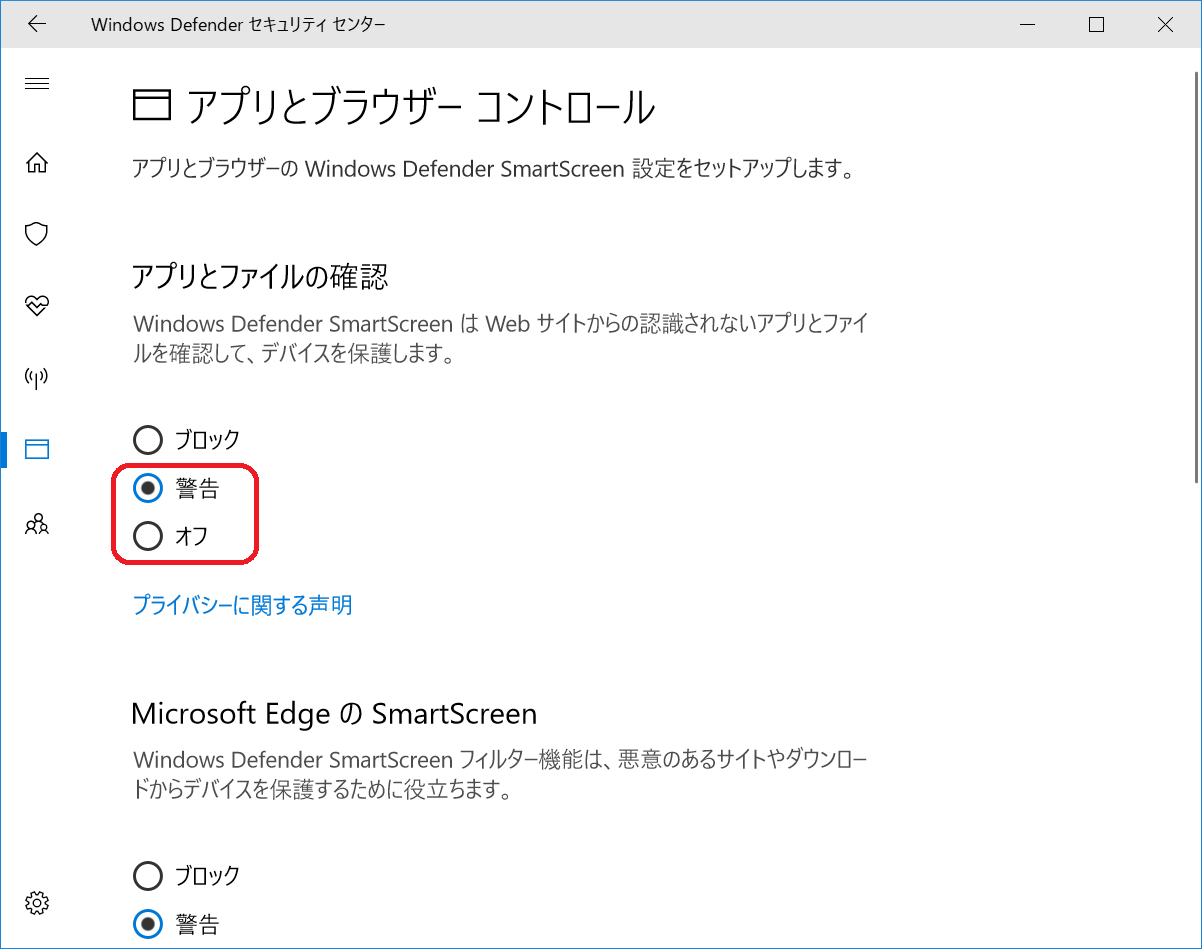
Task: Open Firewall and network protection antenna icon
Action: pos(37,377)
